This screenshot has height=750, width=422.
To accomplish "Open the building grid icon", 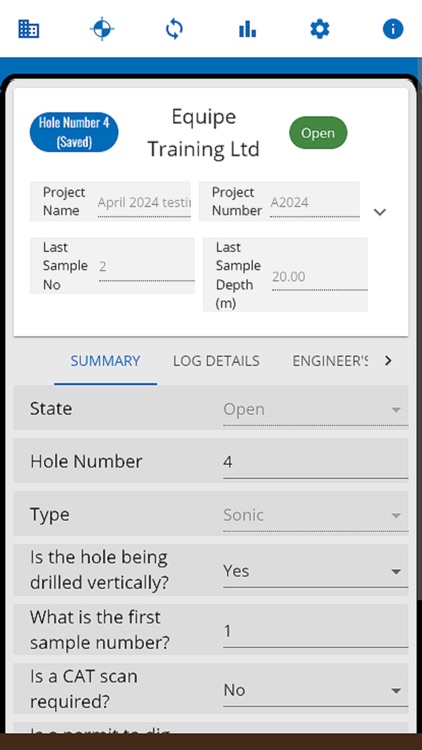I will pyautogui.click(x=29, y=30).
